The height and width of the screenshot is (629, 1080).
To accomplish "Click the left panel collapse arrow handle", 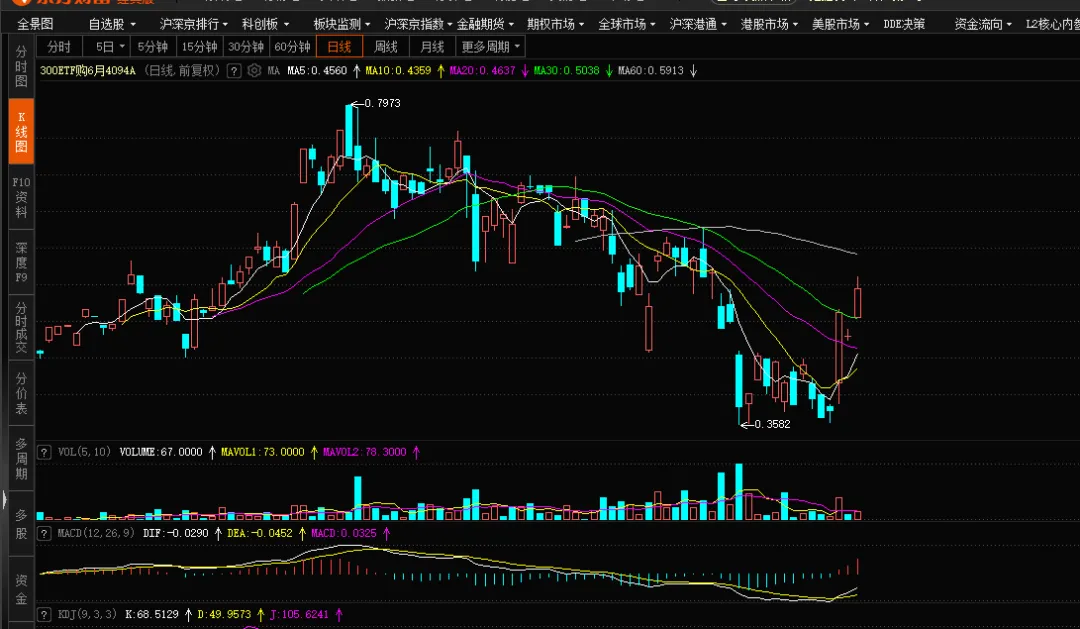I will [x=4, y=499].
